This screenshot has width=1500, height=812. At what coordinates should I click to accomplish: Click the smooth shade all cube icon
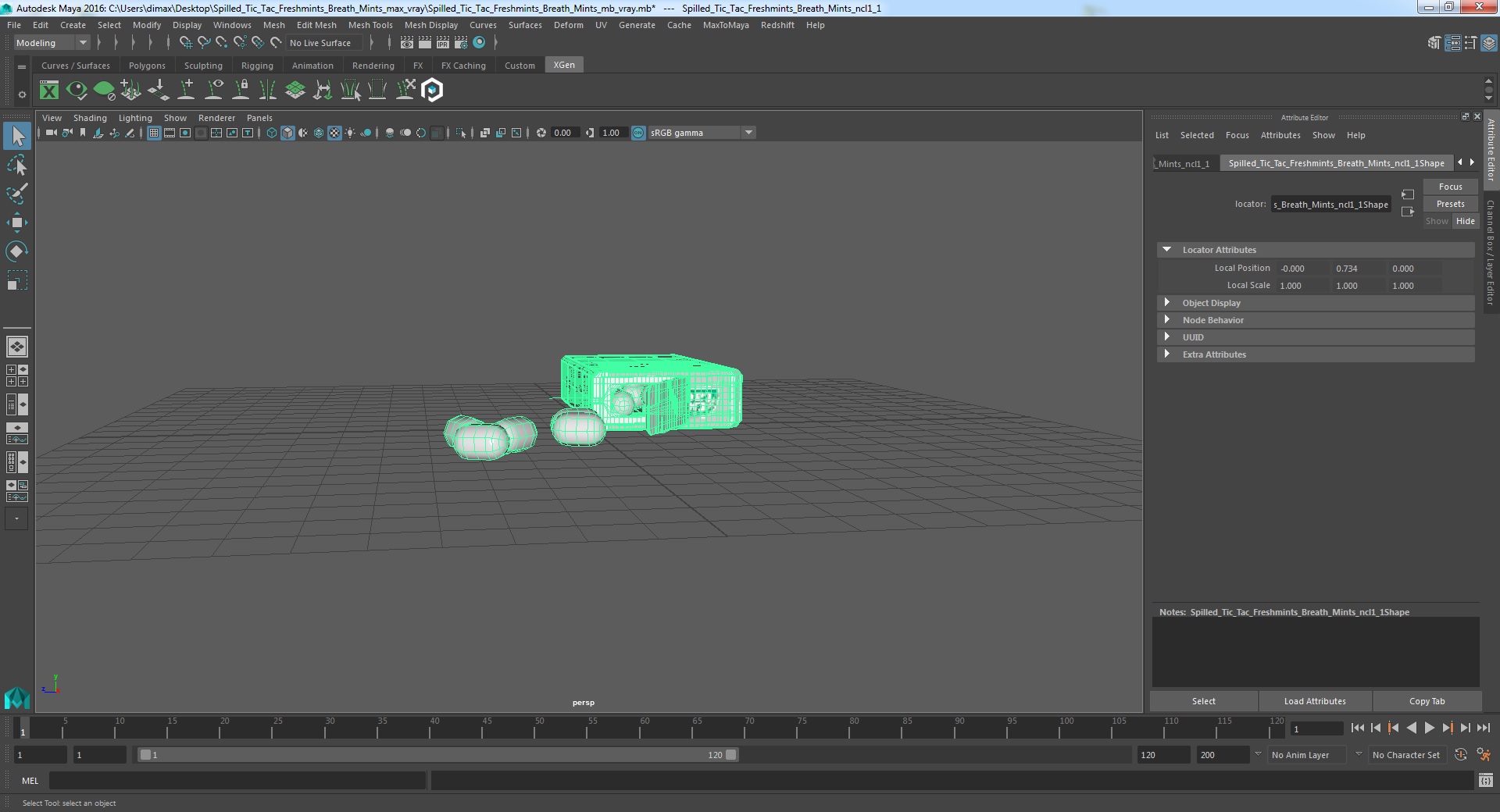[287, 133]
